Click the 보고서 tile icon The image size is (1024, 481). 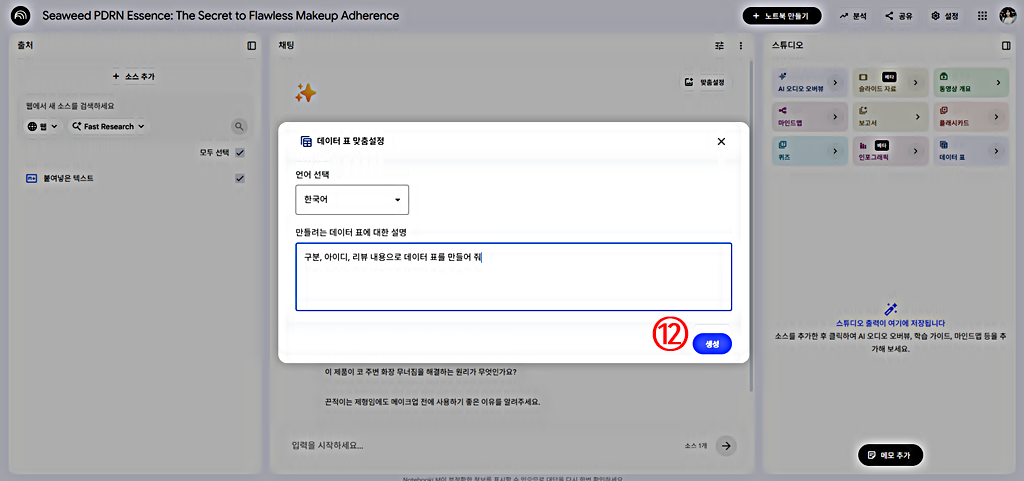tap(863, 110)
